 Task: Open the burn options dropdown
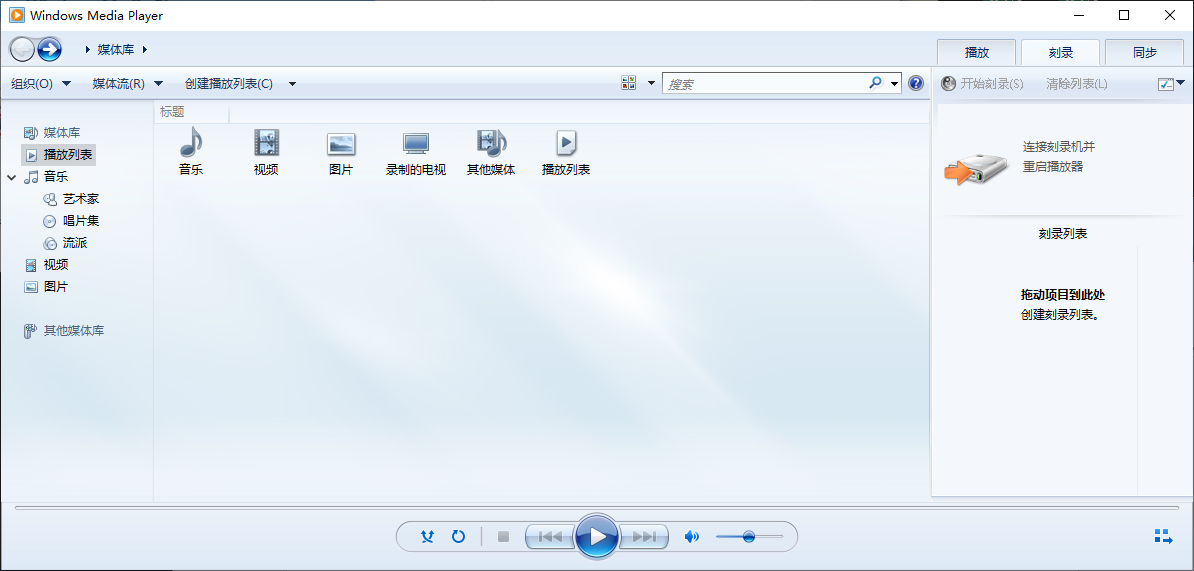(x=1171, y=83)
